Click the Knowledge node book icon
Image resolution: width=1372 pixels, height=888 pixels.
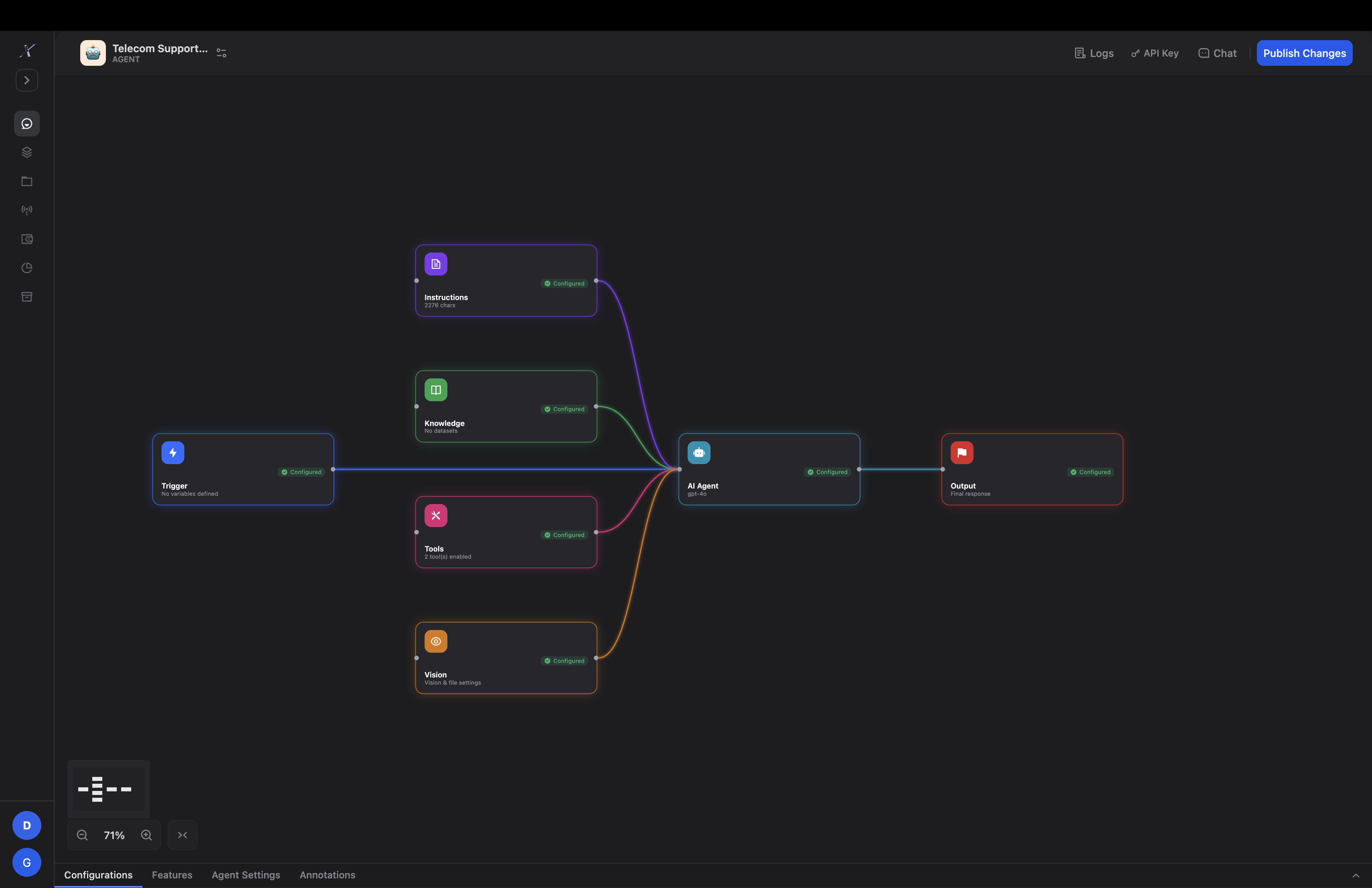pos(436,389)
